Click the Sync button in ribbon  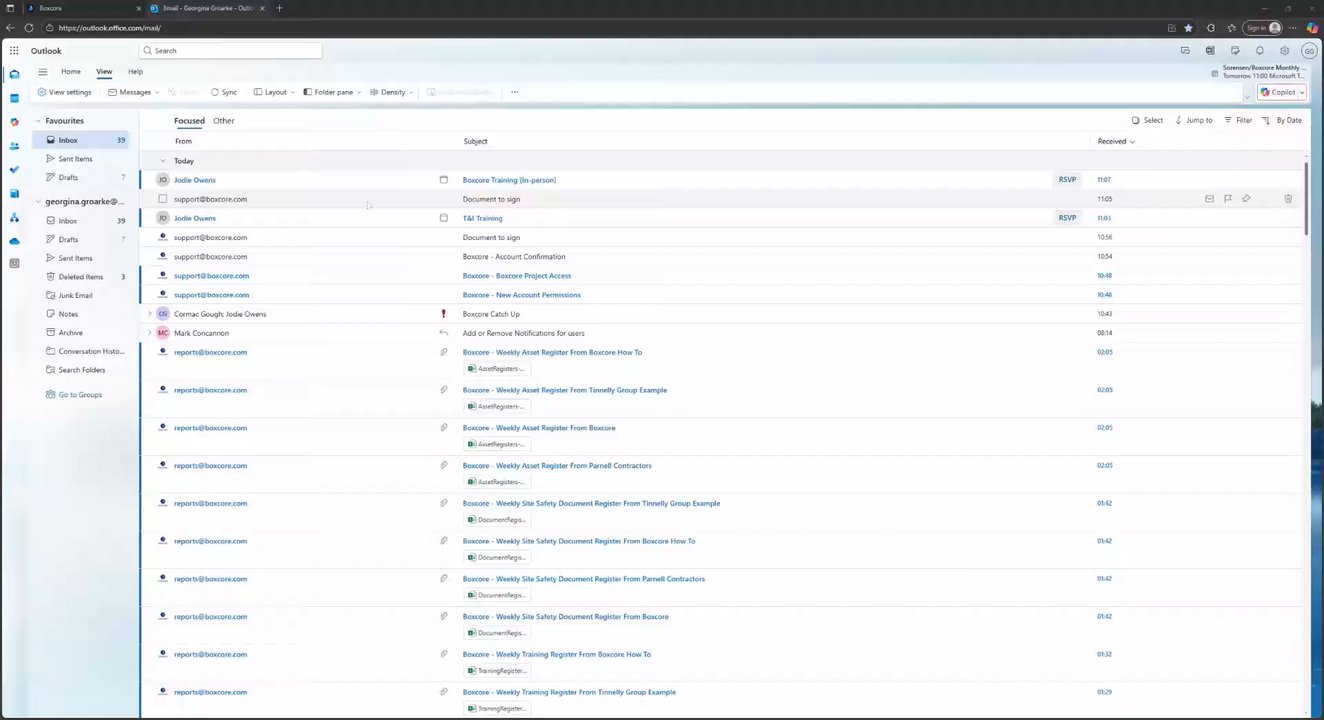pos(224,92)
